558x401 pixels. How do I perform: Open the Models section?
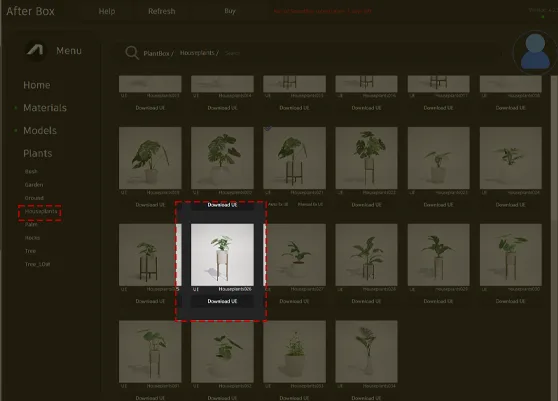pyautogui.click(x=40, y=131)
